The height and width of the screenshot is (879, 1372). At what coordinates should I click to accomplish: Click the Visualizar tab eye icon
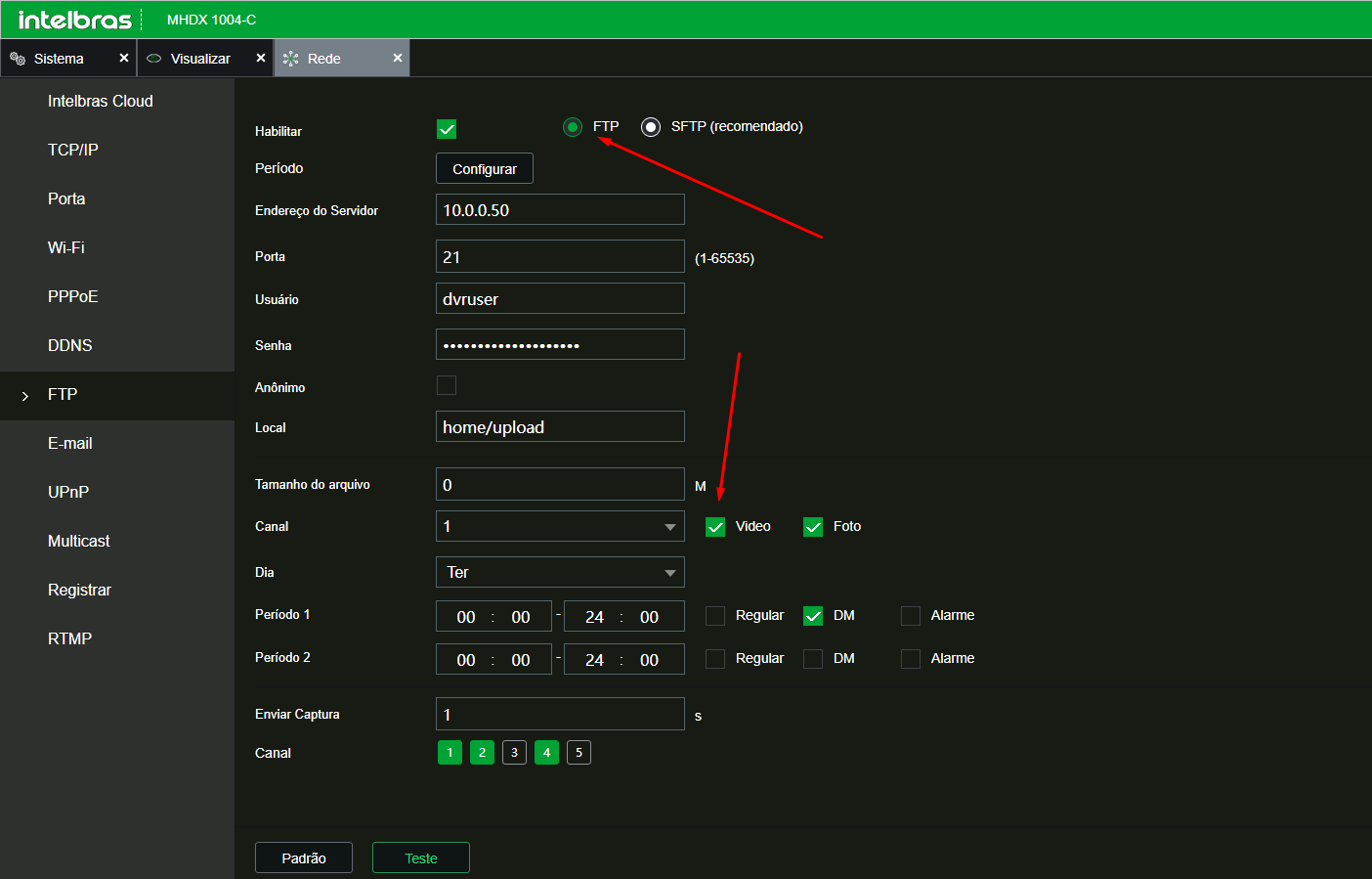point(153,59)
